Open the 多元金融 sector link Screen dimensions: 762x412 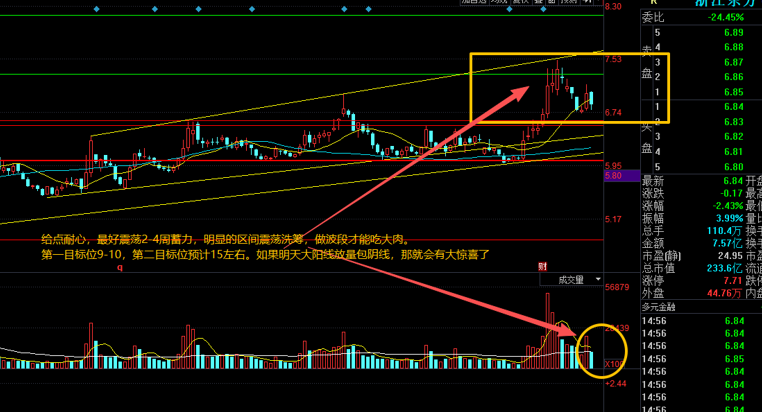pos(658,307)
